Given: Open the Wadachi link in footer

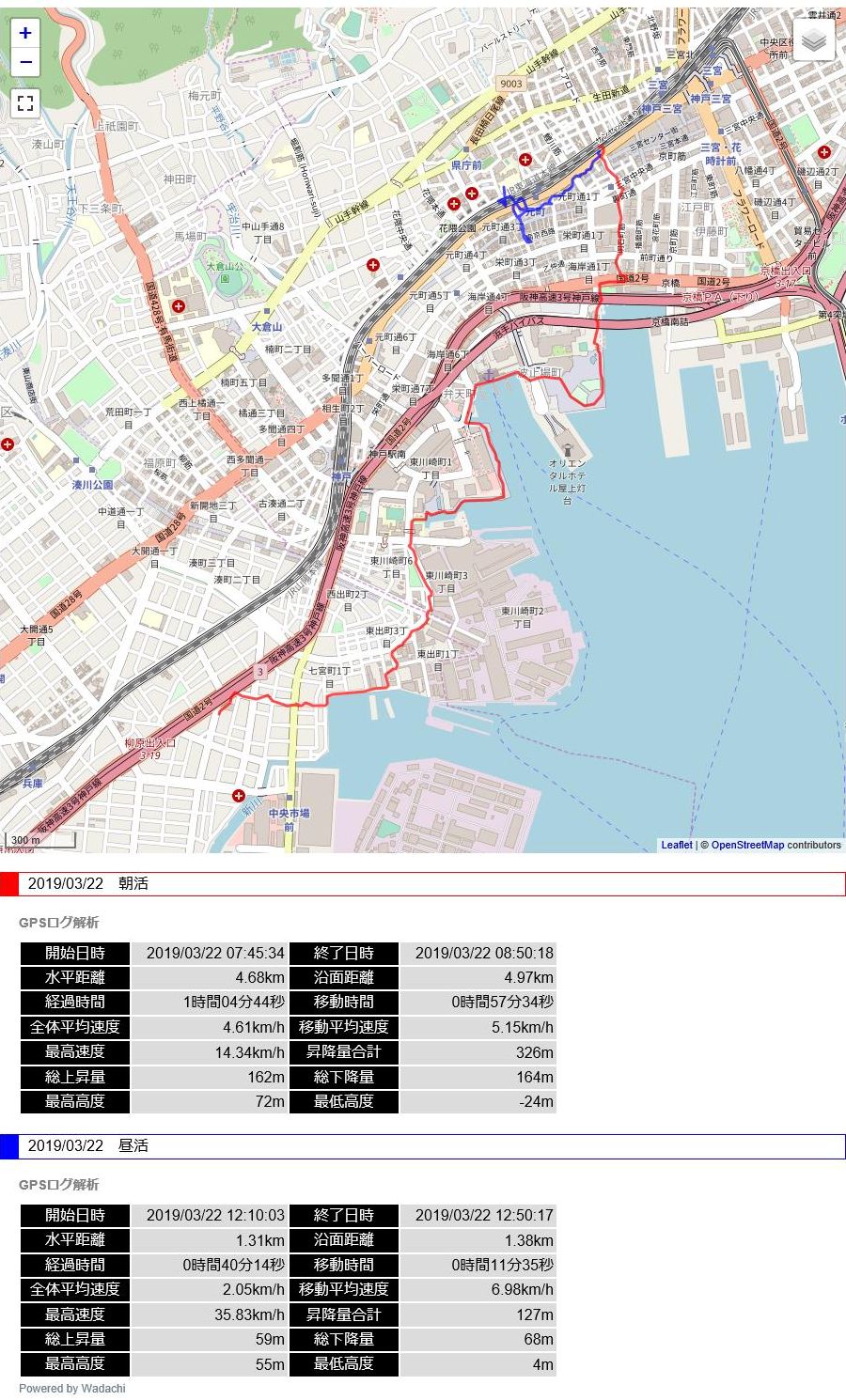Looking at the screenshot, I should click(x=102, y=1388).
